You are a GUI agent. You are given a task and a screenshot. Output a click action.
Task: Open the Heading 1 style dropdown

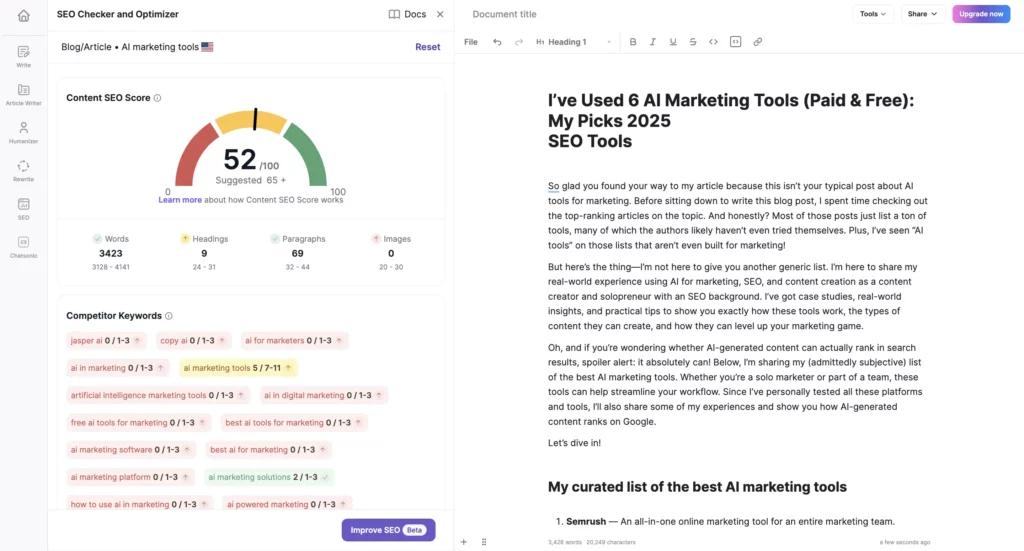click(x=573, y=42)
